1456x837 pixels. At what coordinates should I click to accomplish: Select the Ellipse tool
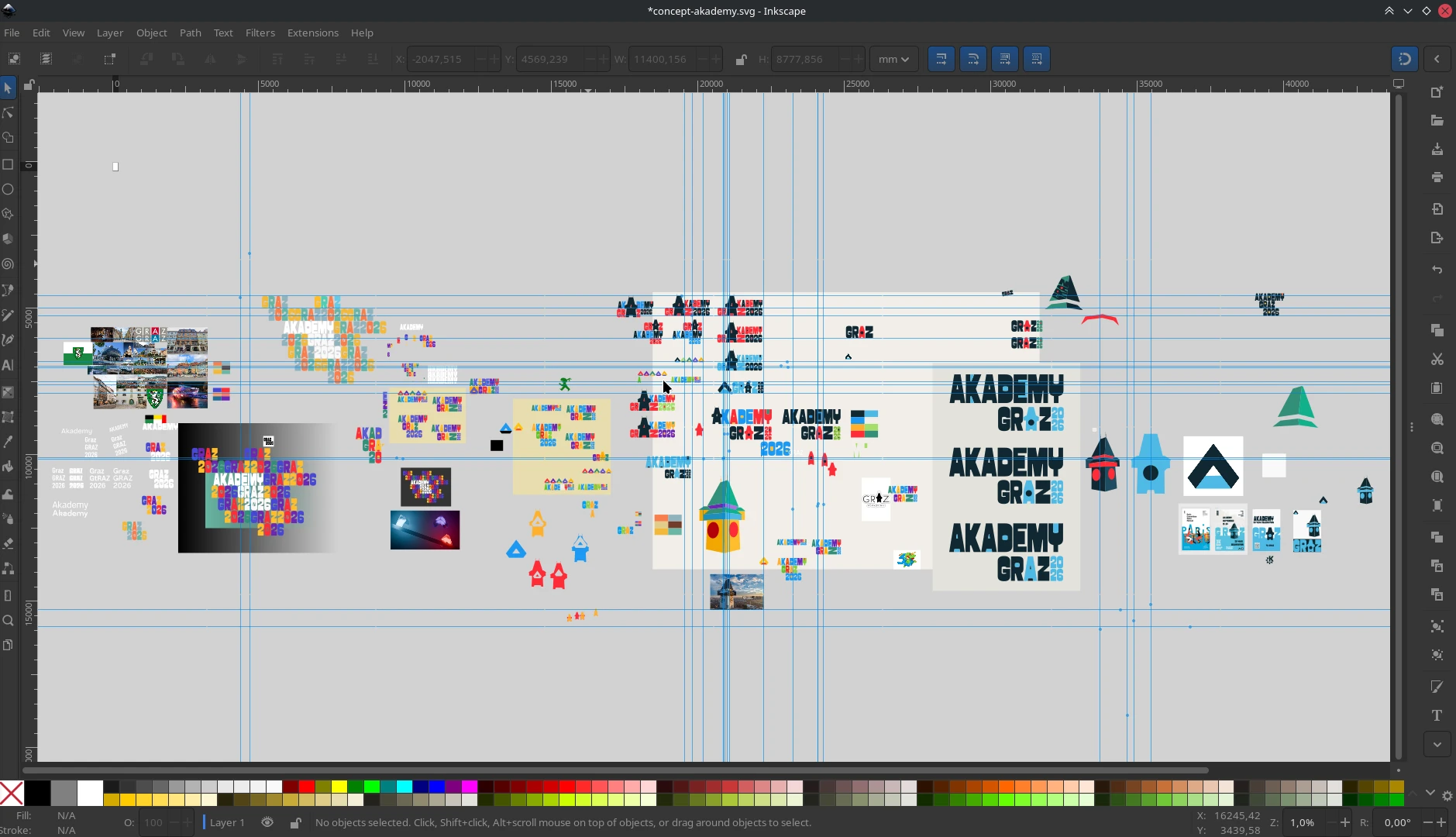pyautogui.click(x=8, y=189)
